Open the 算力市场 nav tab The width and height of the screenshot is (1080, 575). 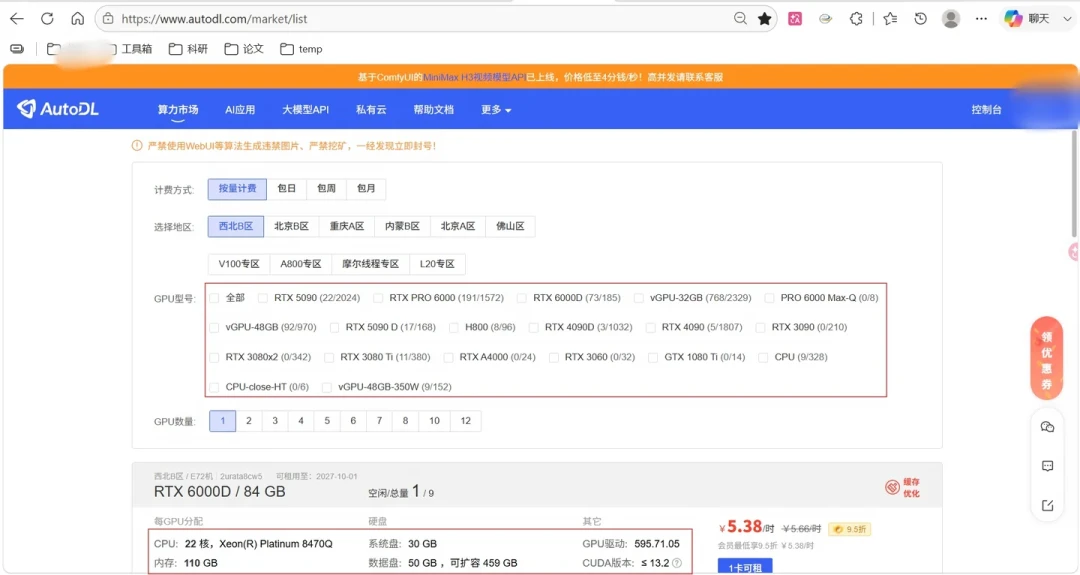coord(178,109)
